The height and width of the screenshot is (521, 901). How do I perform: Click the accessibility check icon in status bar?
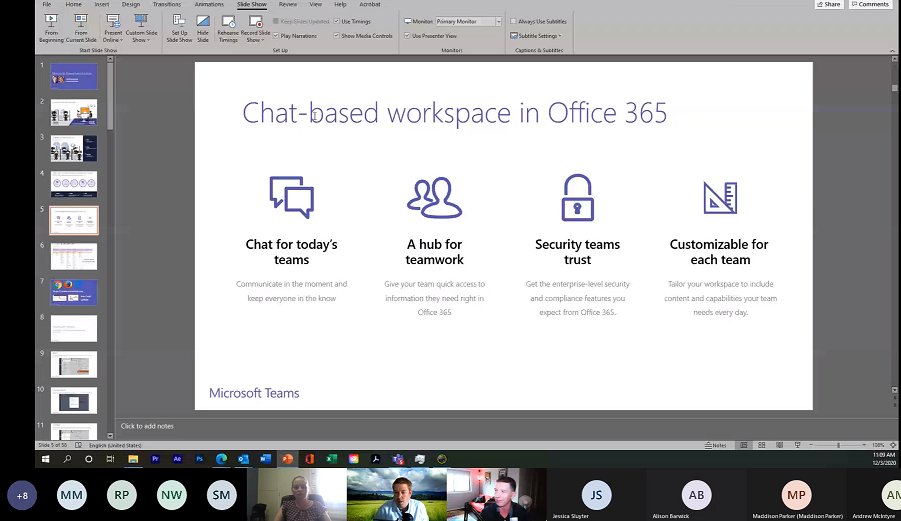click(x=79, y=445)
